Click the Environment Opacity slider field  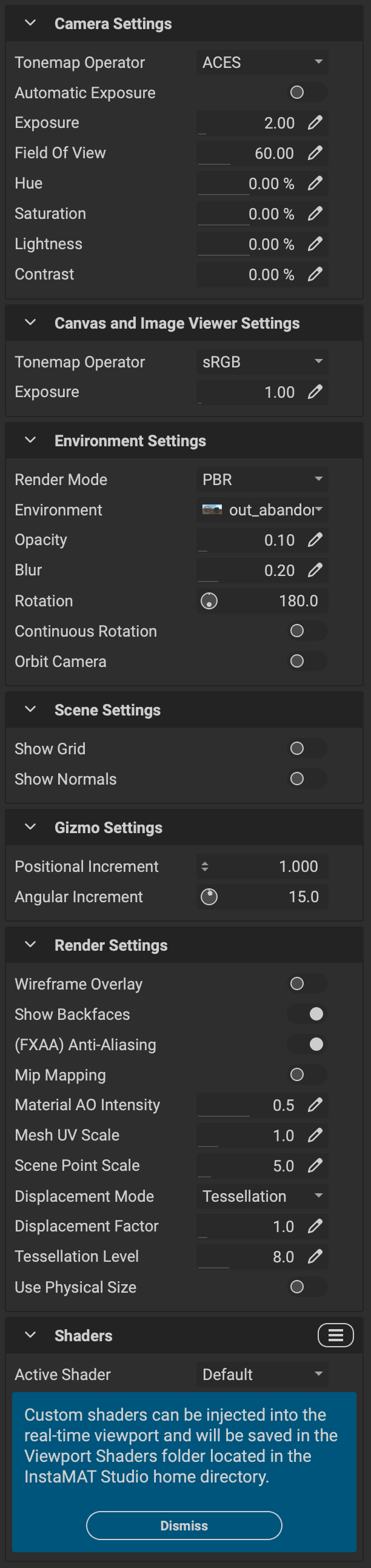(x=250, y=540)
